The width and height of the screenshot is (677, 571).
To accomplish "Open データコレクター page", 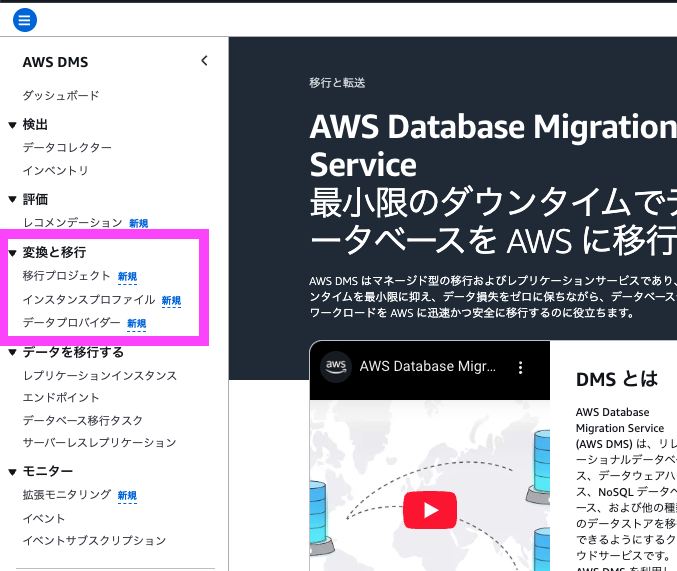I will point(67,148).
